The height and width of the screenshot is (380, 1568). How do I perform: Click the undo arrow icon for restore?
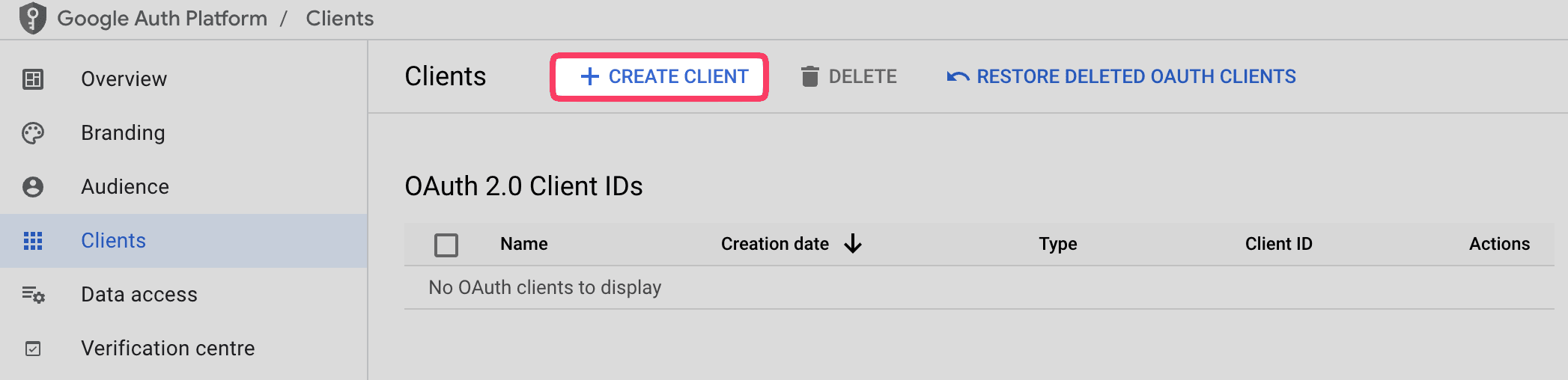958,76
